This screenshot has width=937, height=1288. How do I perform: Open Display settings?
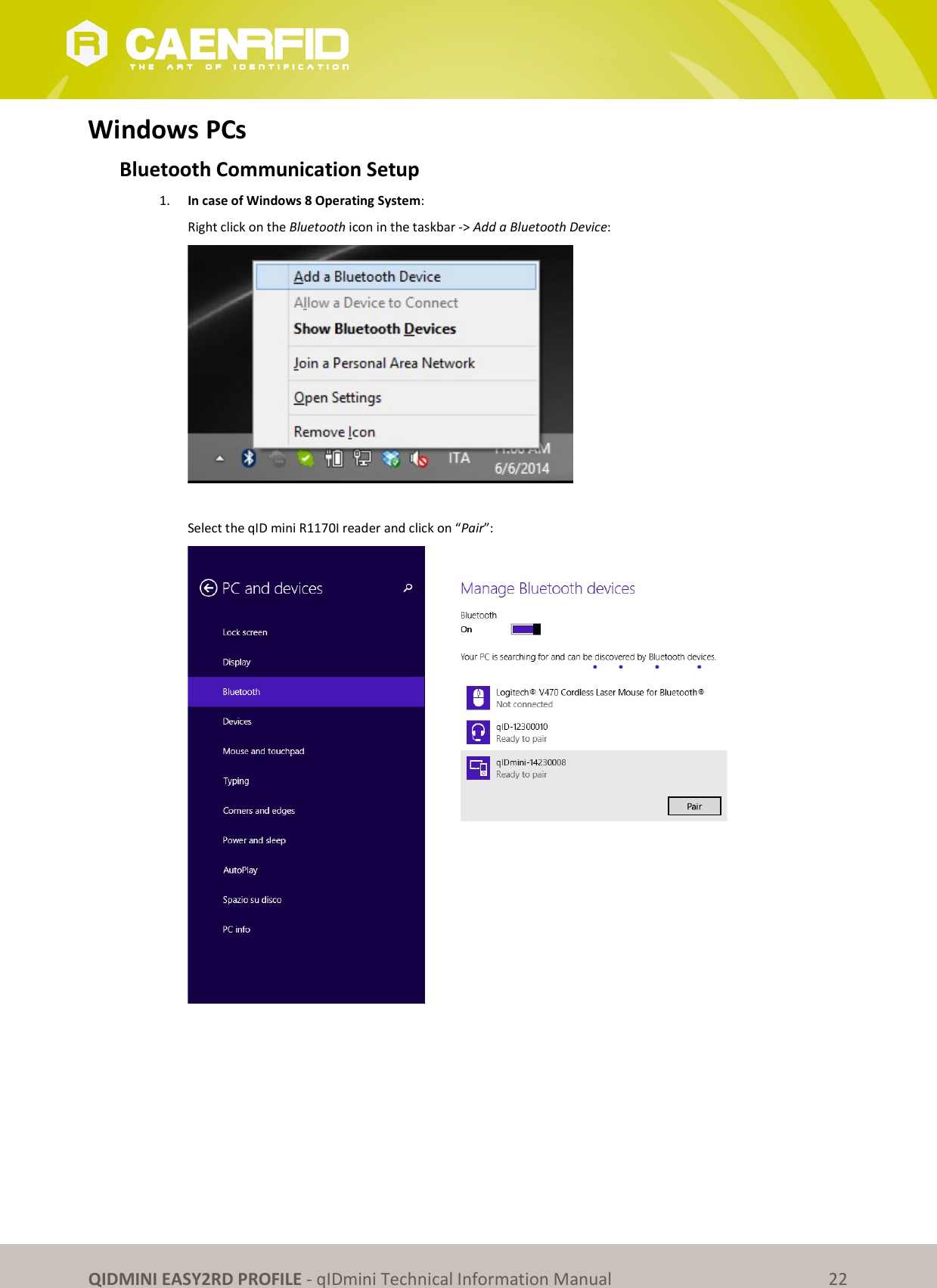(237, 662)
